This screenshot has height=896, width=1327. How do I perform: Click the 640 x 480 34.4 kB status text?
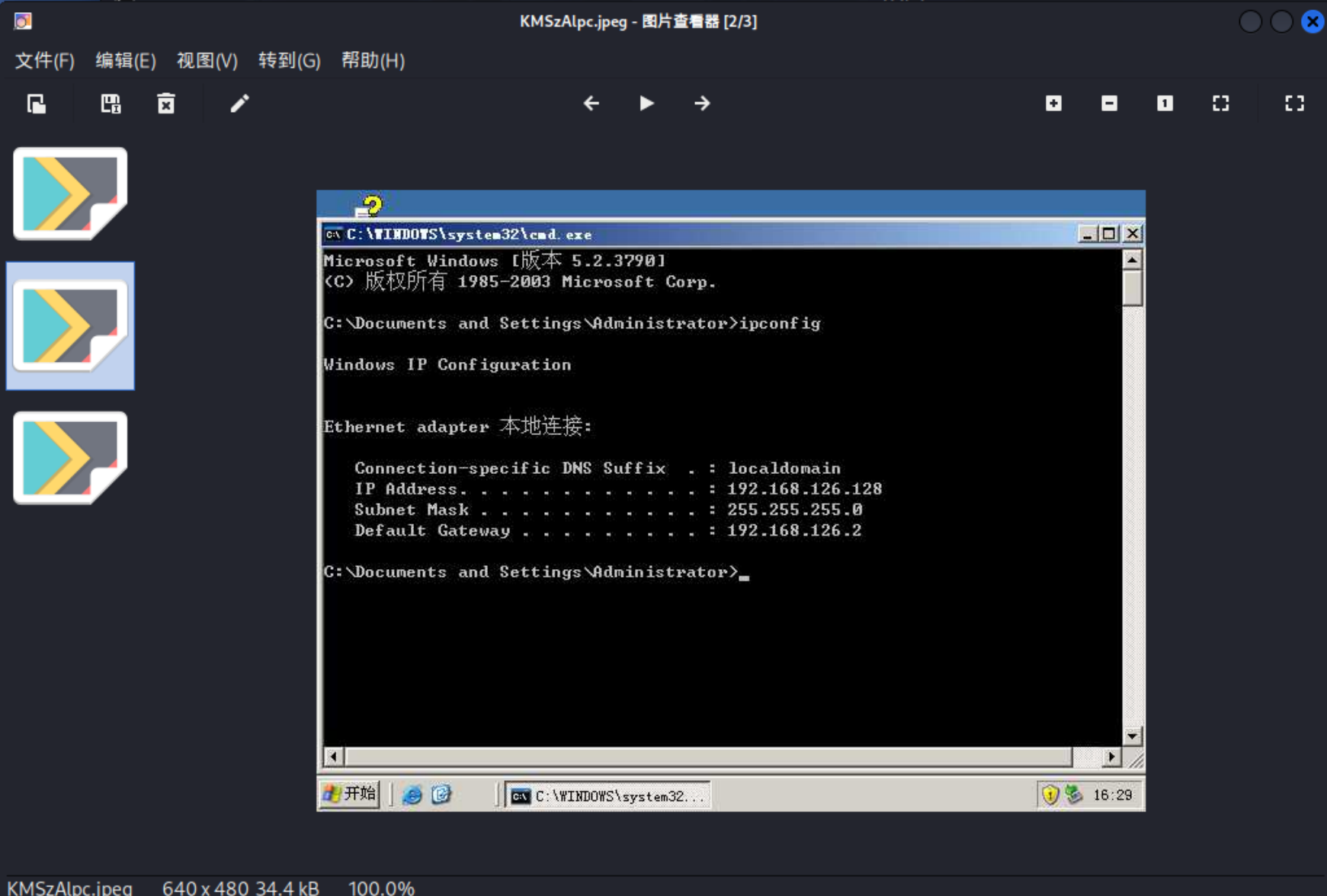click(x=240, y=888)
